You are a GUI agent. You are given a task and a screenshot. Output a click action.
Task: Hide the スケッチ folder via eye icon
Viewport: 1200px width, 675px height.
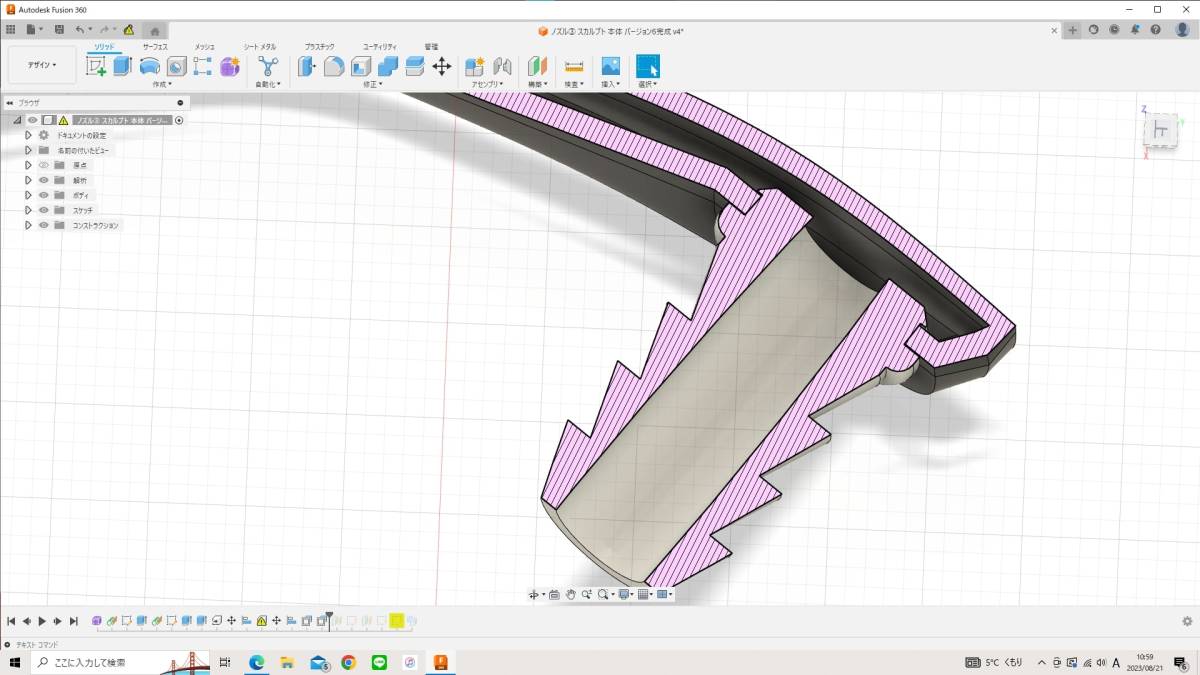pos(44,210)
